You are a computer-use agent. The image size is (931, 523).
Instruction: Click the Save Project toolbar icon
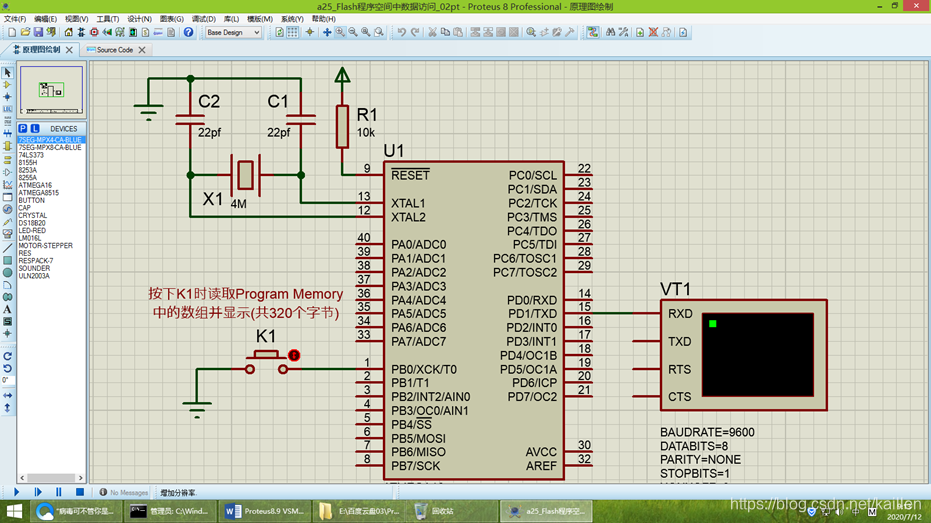pyautogui.click(x=38, y=32)
